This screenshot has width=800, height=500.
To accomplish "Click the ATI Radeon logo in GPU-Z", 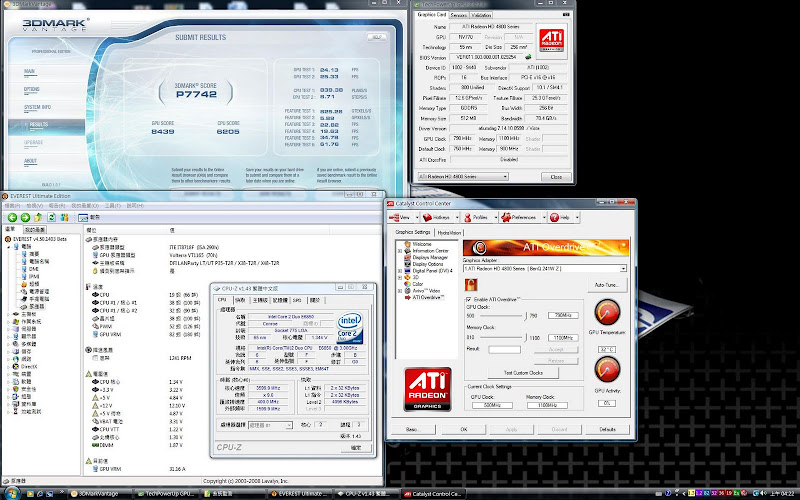I will tap(552, 39).
